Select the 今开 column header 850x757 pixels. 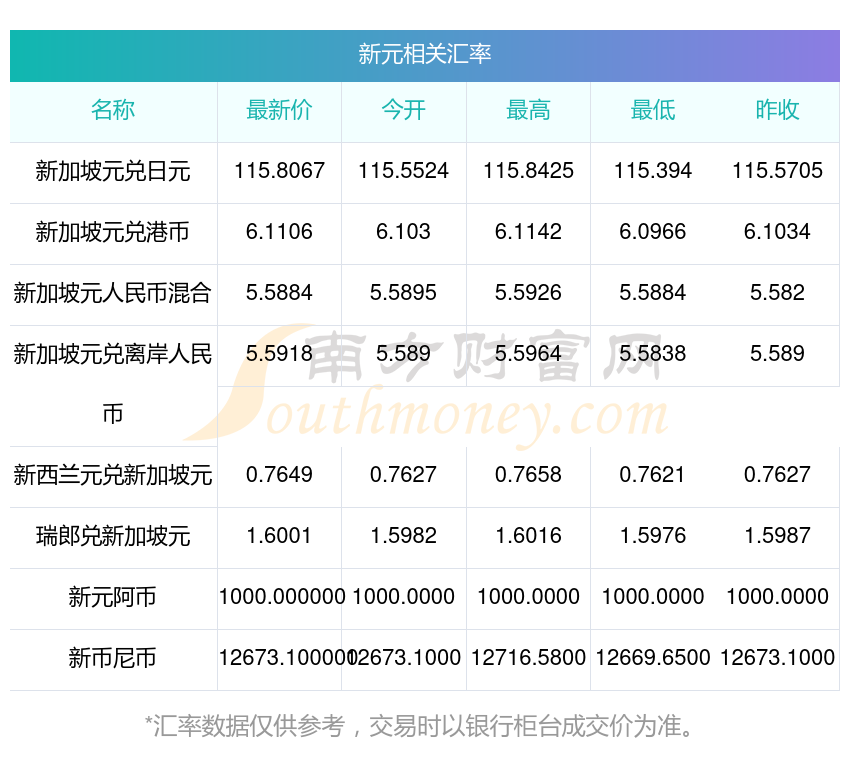[x=403, y=110]
